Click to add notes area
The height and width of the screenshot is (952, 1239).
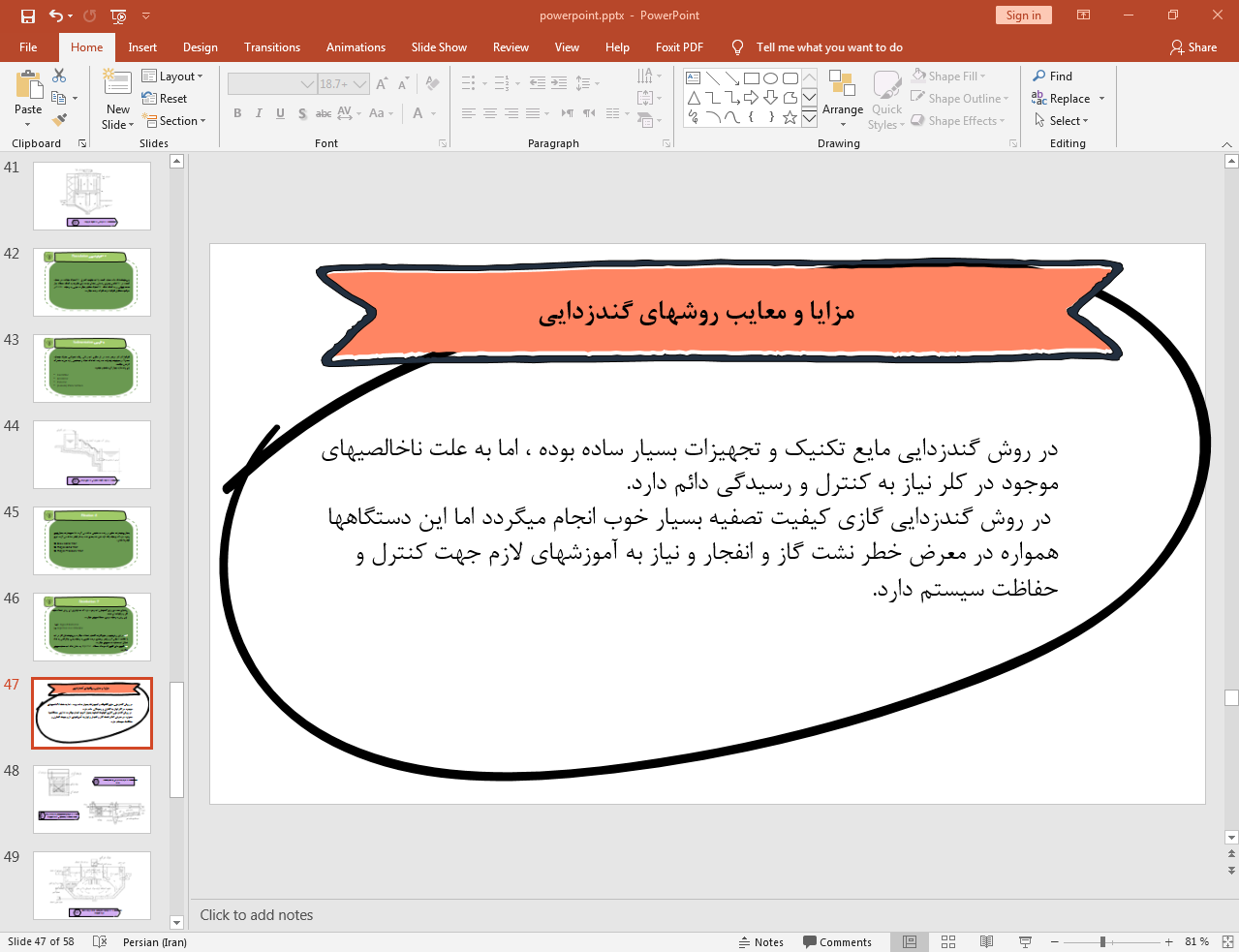704,915
